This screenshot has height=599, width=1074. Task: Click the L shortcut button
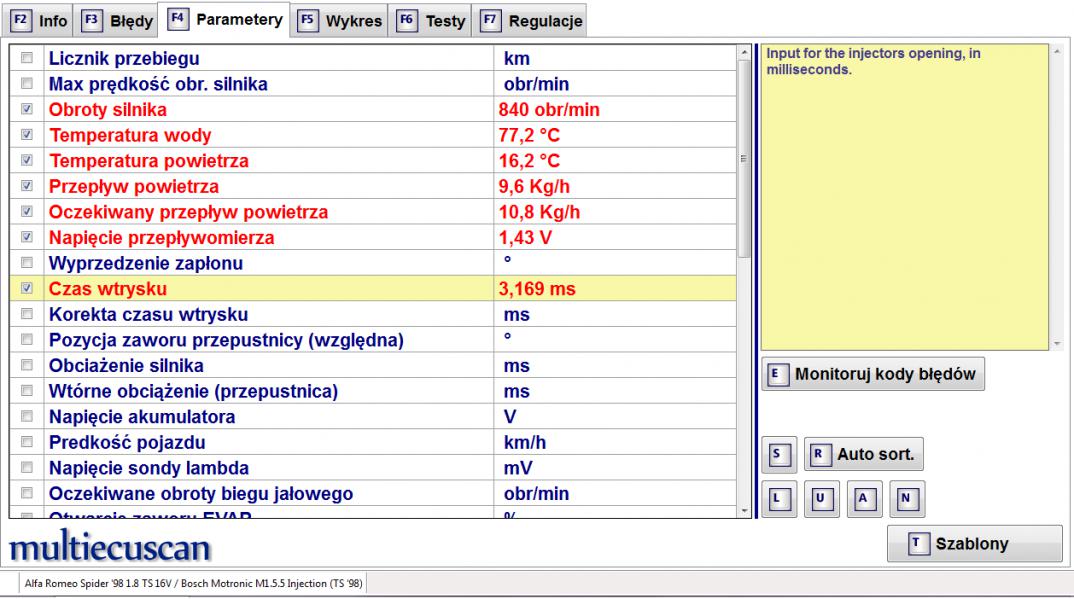pyautogui.click(x=779, y=499)
